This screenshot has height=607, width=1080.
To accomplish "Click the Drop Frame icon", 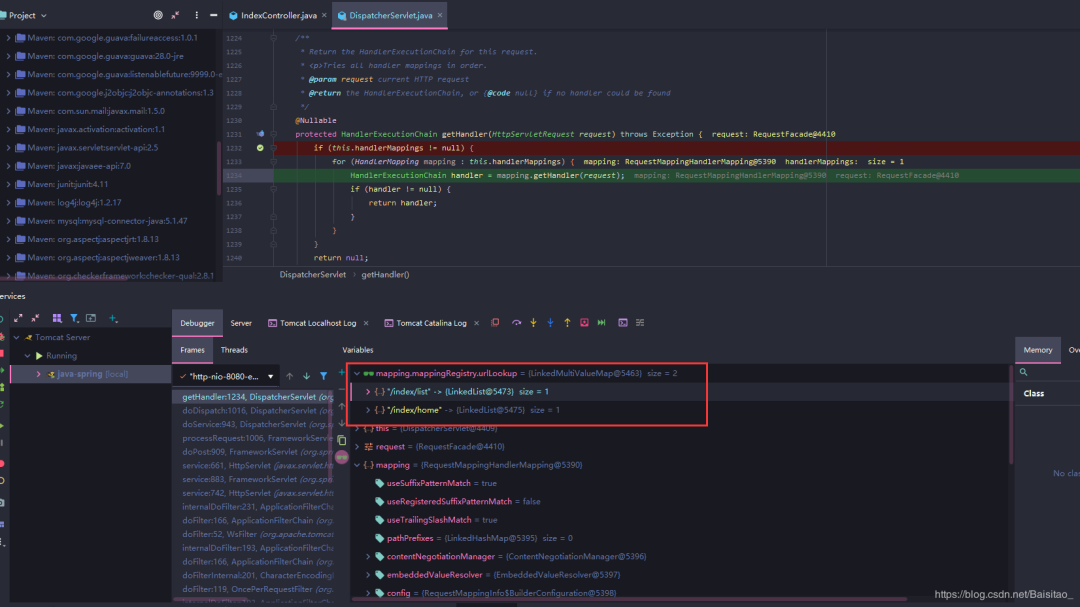I will coord(584,322).
